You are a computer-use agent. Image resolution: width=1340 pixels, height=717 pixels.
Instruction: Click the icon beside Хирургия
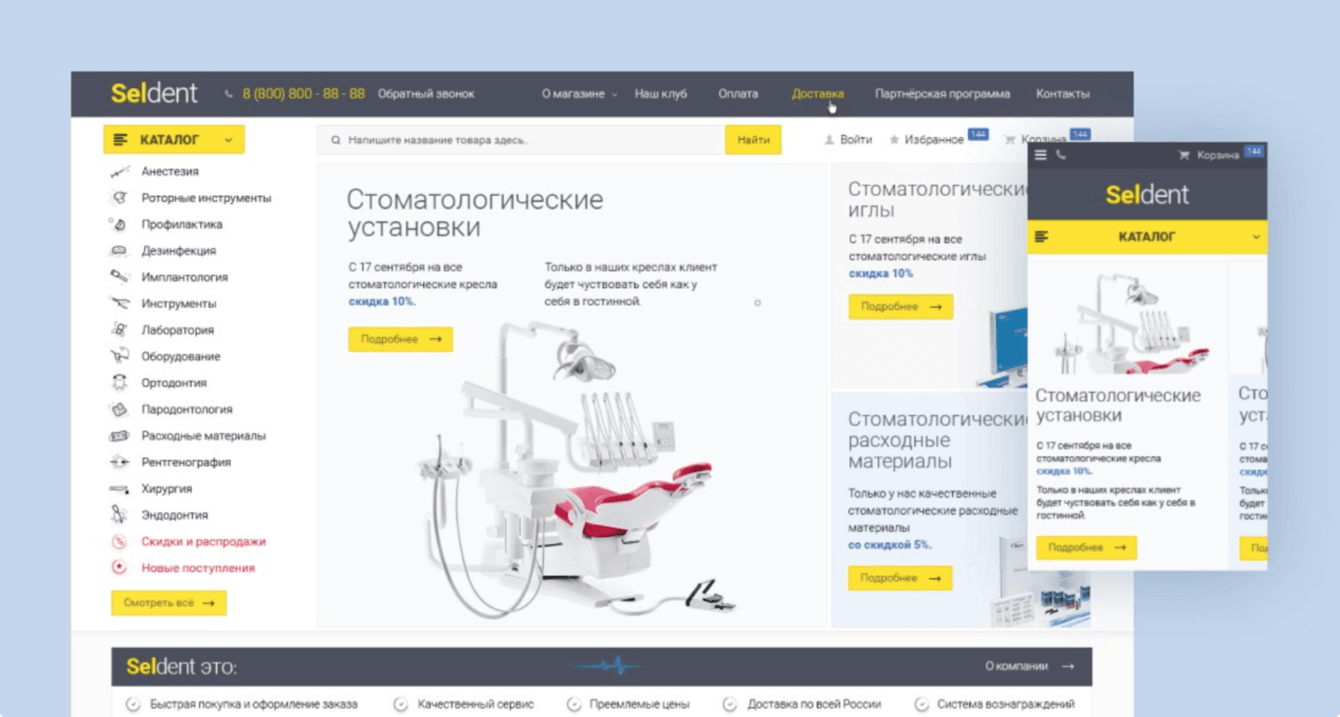(119, 489)
